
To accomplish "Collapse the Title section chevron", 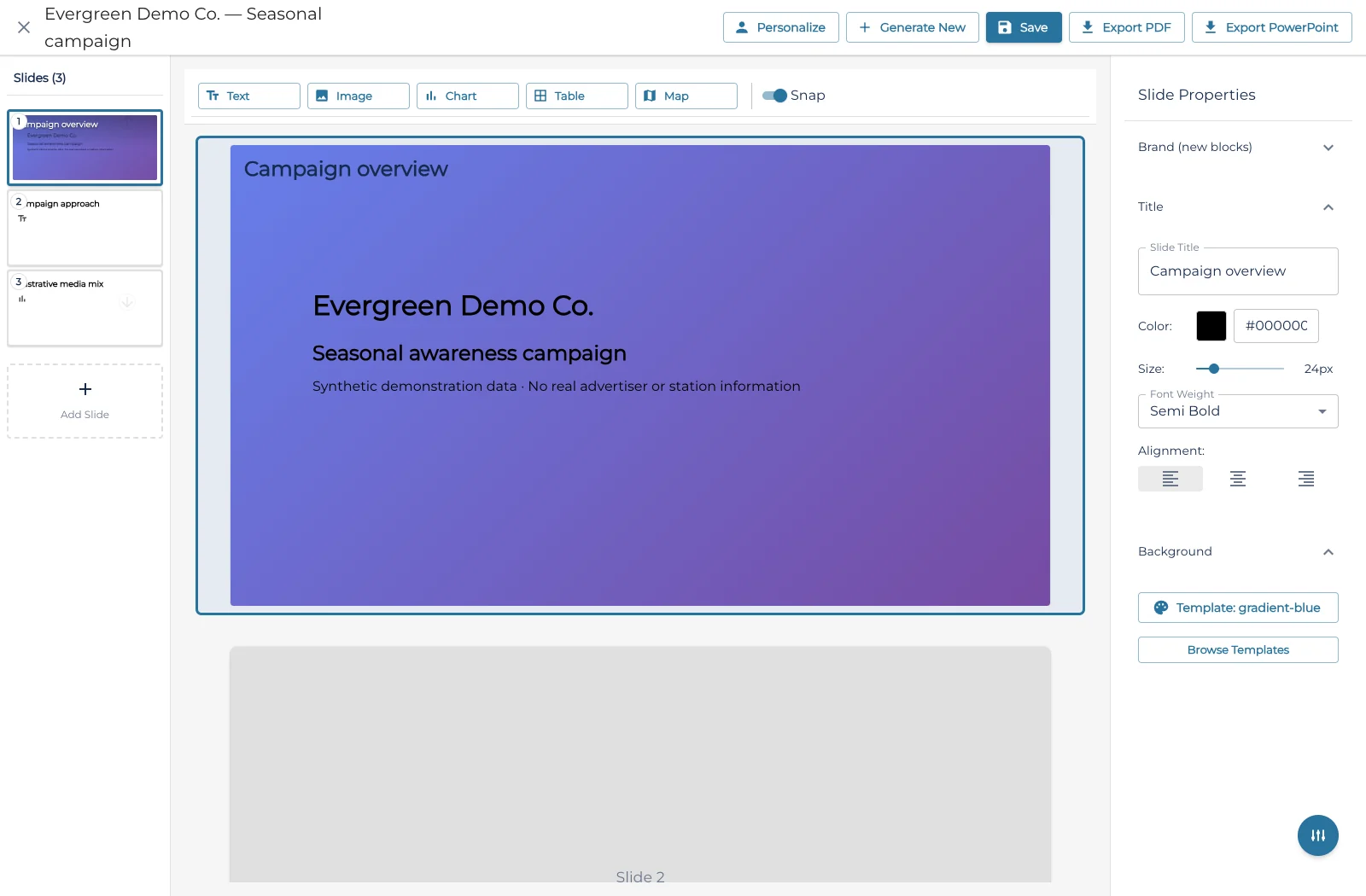I will tap(1328, 207).
